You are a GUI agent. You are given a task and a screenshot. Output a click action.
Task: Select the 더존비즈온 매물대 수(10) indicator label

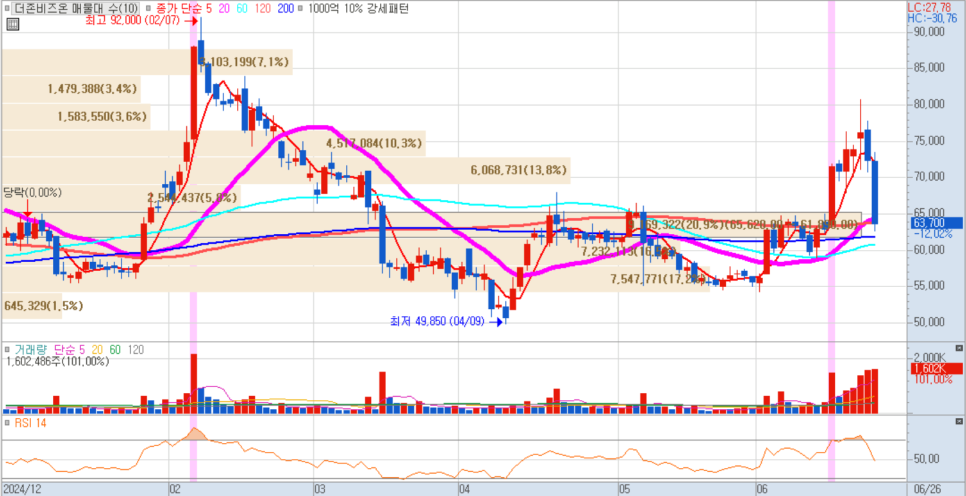pyautogui.click(x=75, y=8)
